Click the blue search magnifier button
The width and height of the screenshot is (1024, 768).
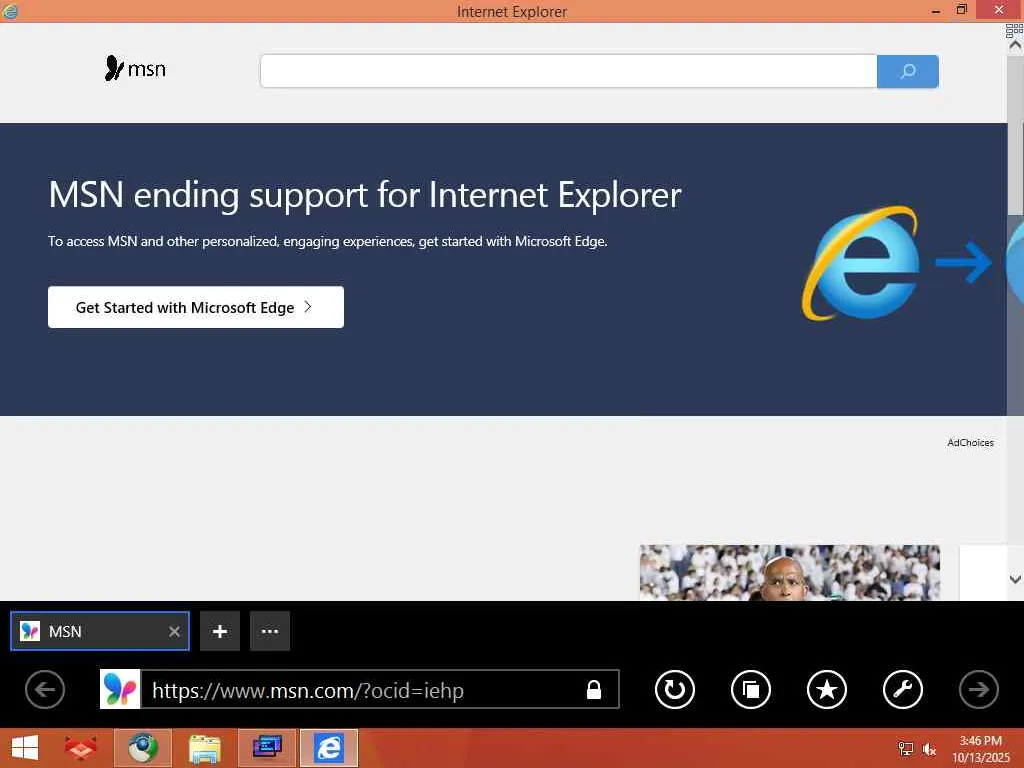coord(908,71)
